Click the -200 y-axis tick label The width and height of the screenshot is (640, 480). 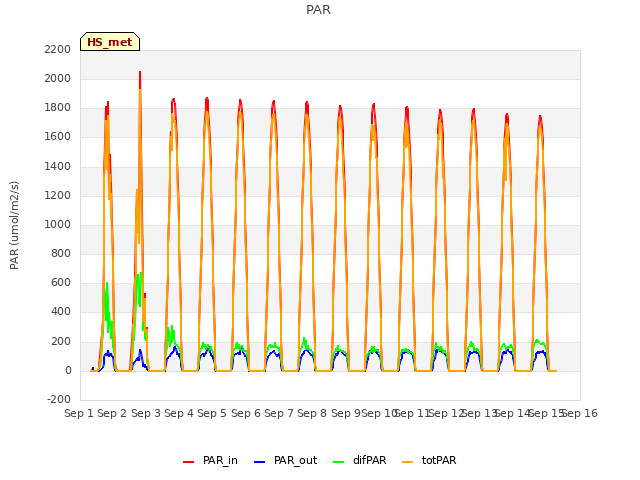(59, 399)
